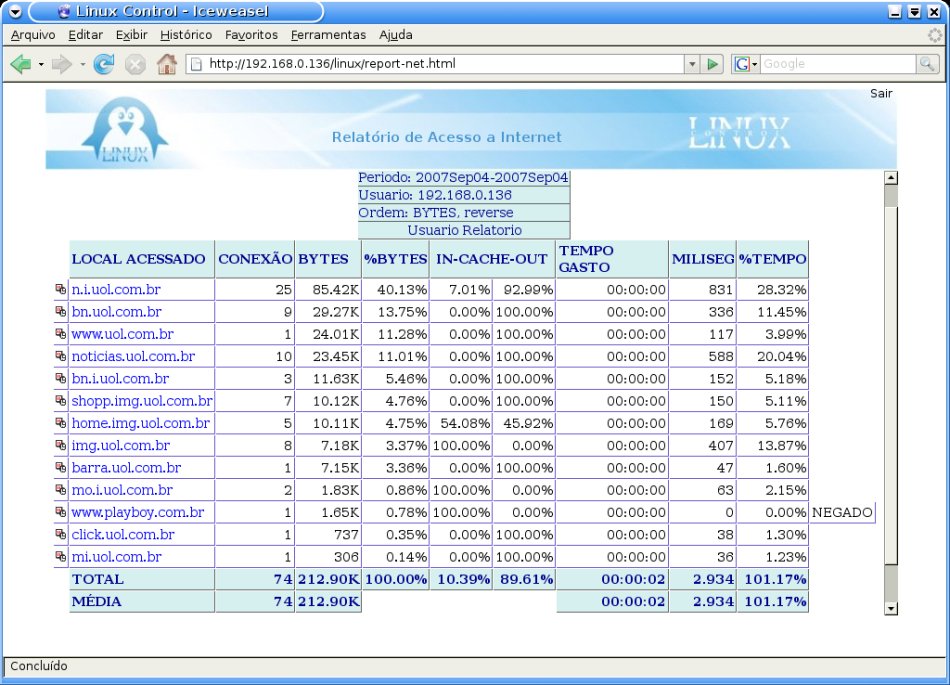Open the home page icon

[167, 64]
